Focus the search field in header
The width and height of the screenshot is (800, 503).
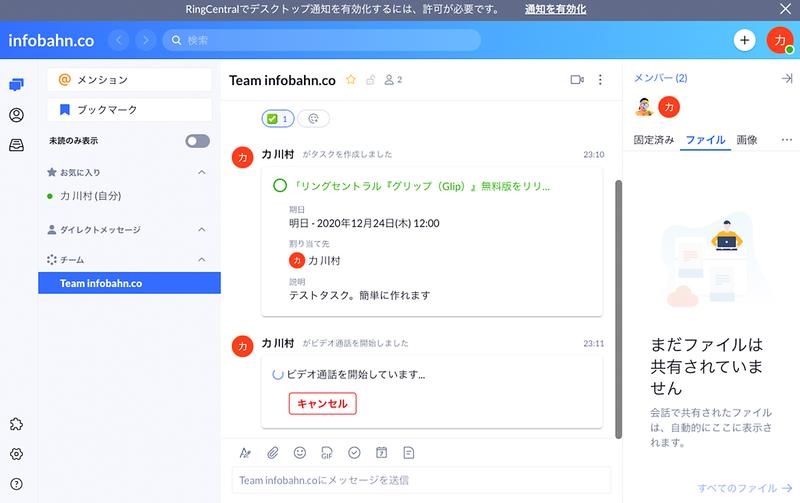click(x=321, y=40)
